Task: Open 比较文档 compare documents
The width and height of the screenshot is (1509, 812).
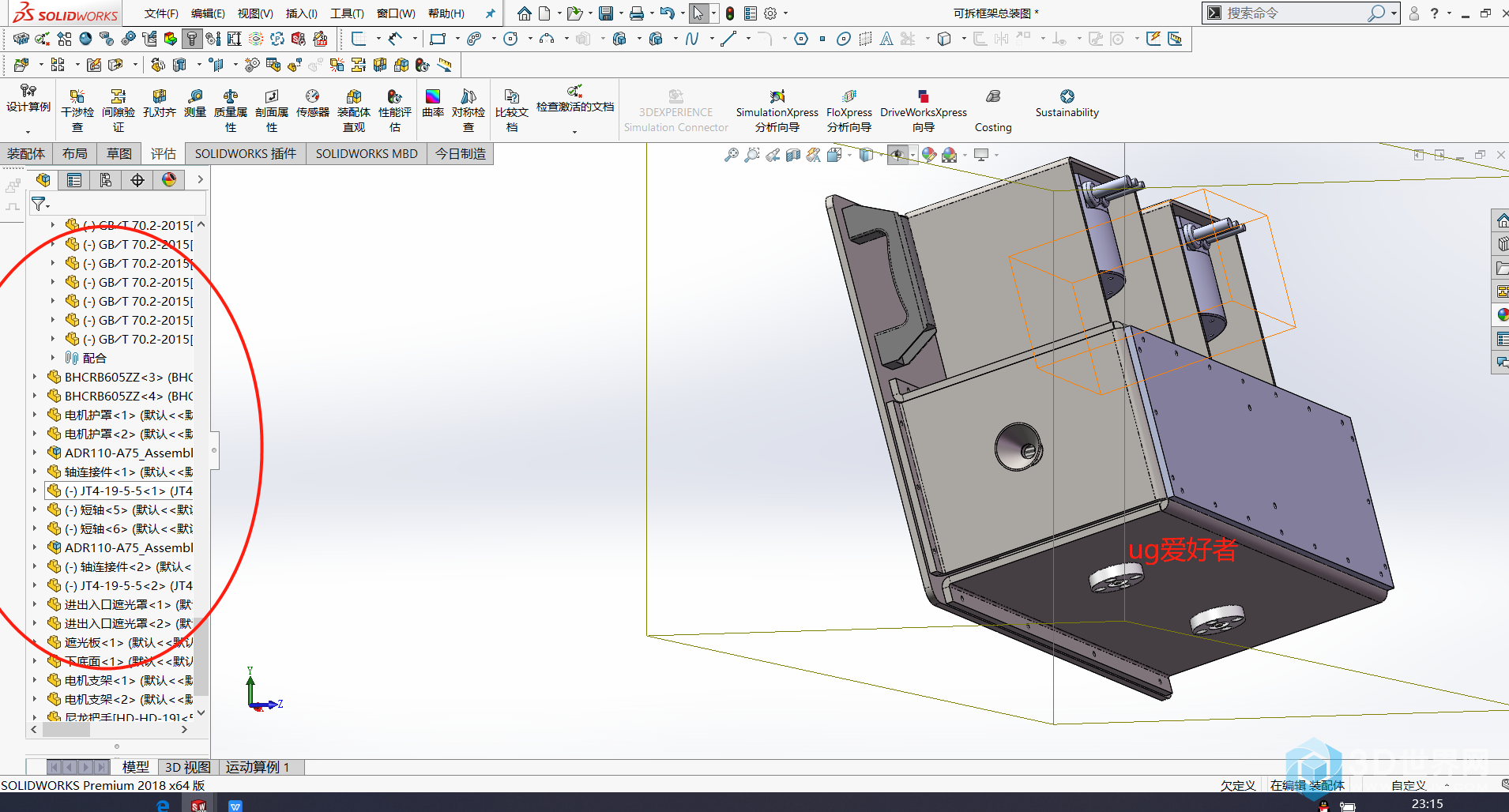Action: point(512,111)
